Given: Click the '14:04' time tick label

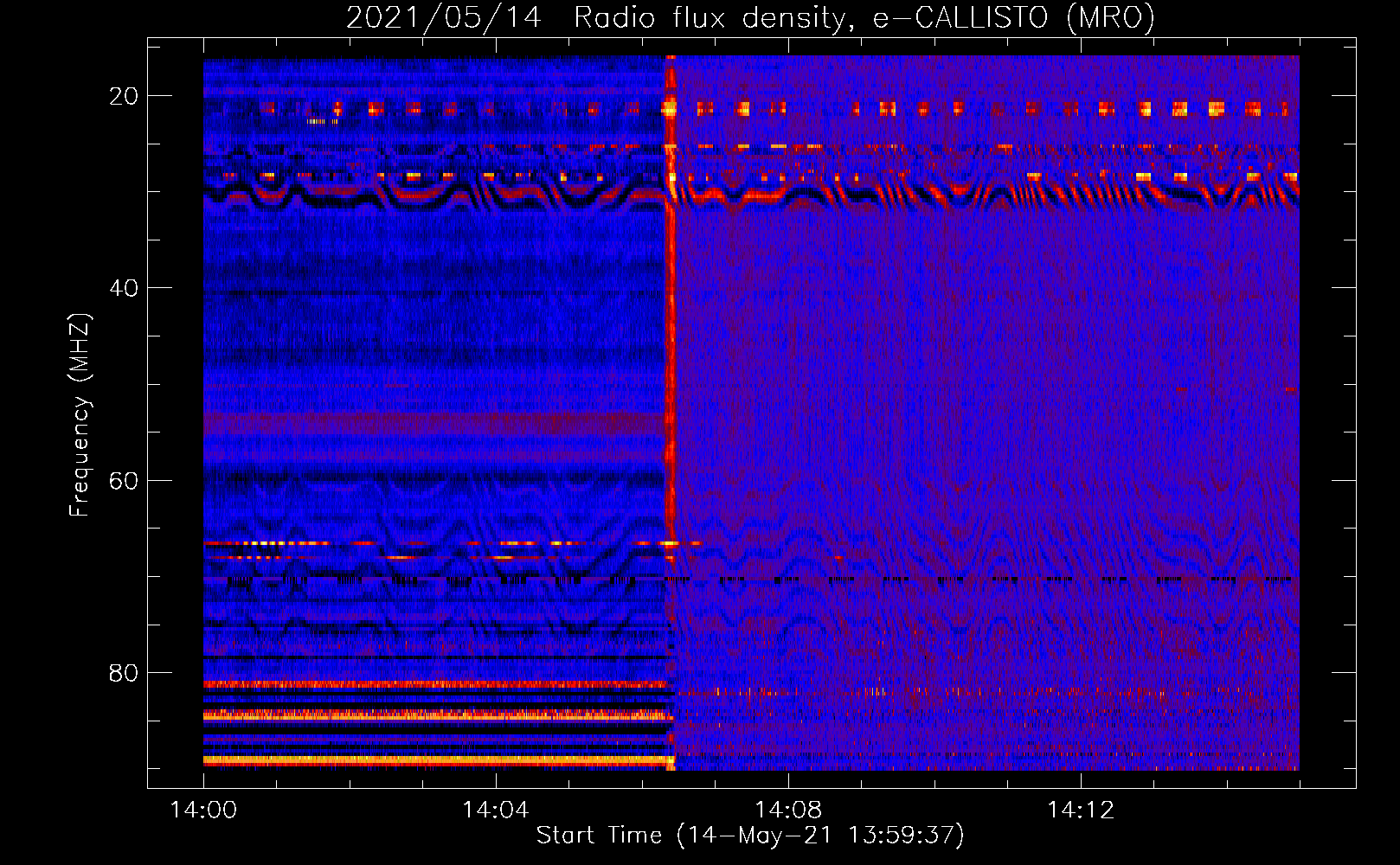Looking at the screenshot, I should 496,810.
